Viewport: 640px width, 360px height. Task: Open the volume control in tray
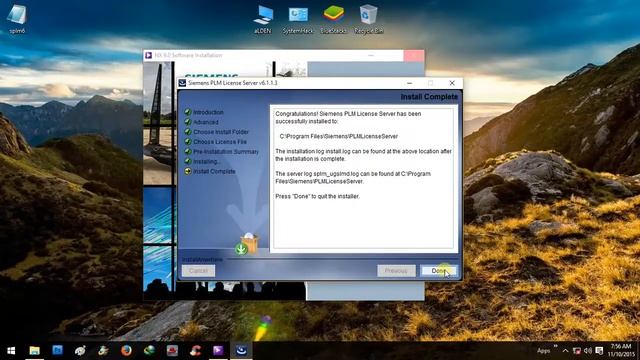click(588, 351)
